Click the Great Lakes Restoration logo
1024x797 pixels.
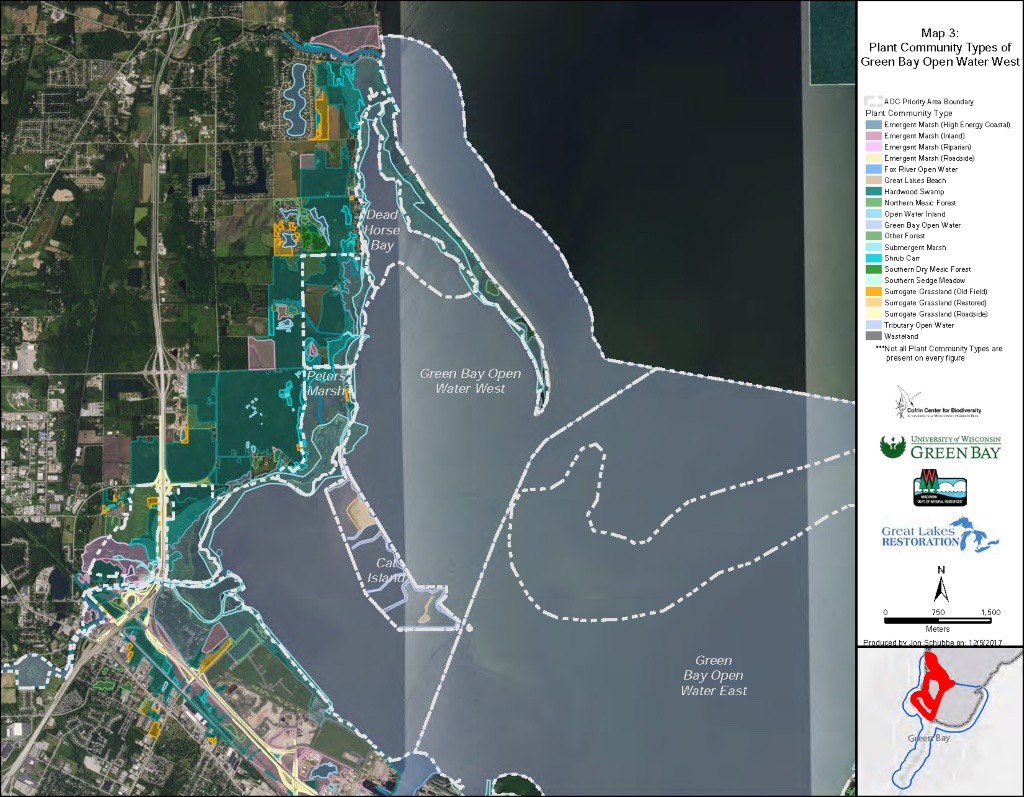[940, 534]
